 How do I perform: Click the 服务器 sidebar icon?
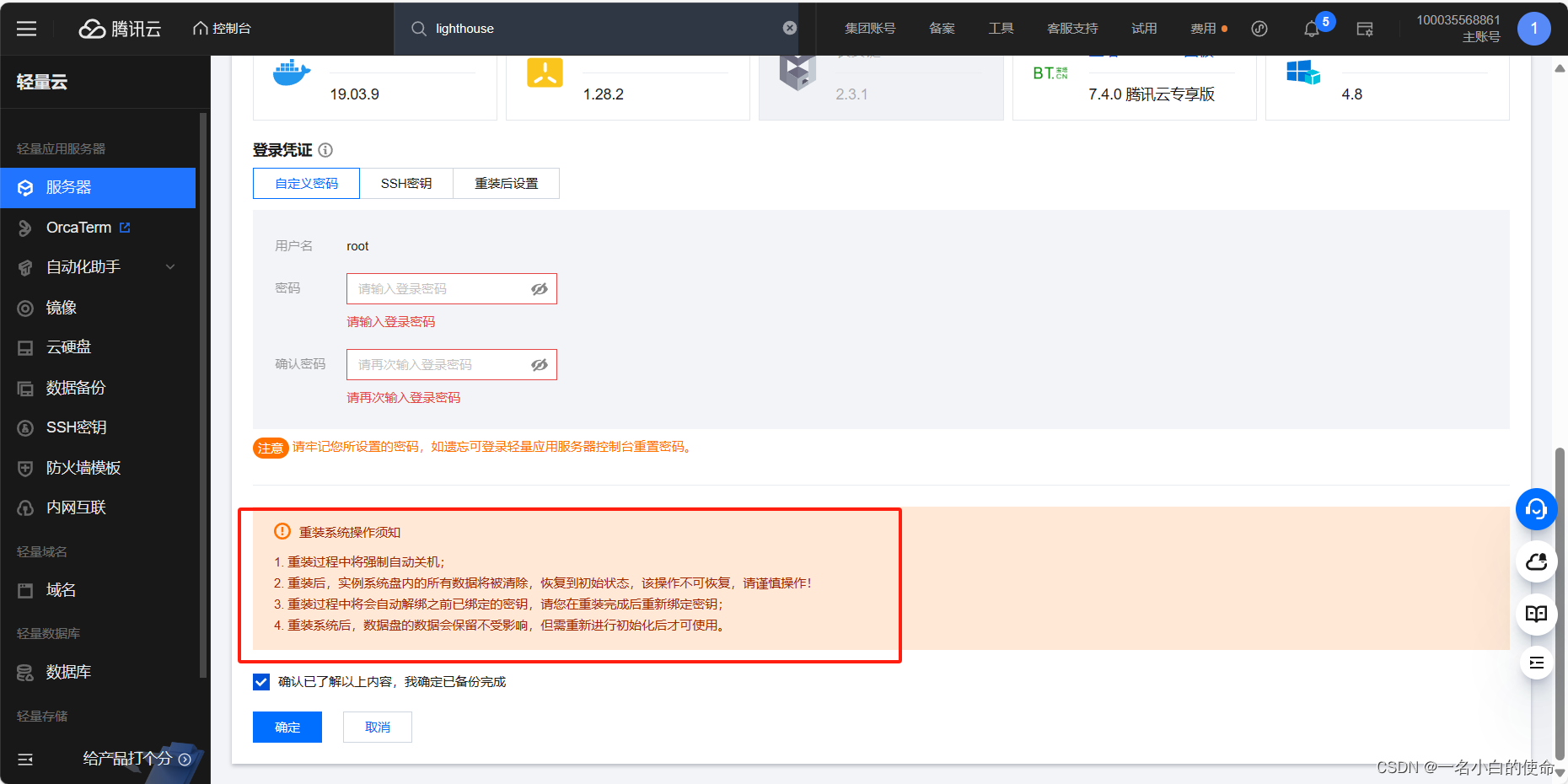coord(25,187)
